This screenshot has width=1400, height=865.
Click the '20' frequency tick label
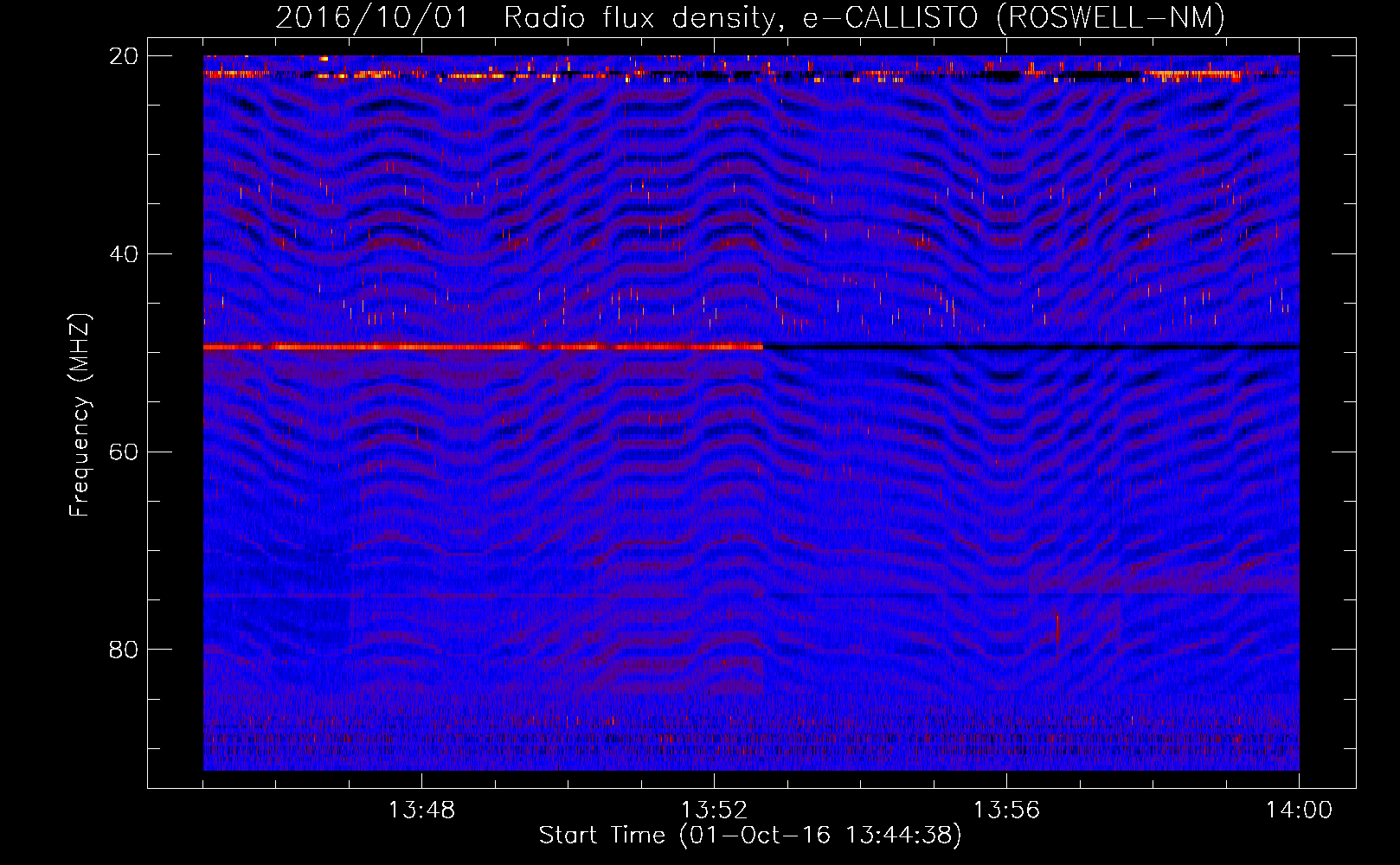click(124, 56)
